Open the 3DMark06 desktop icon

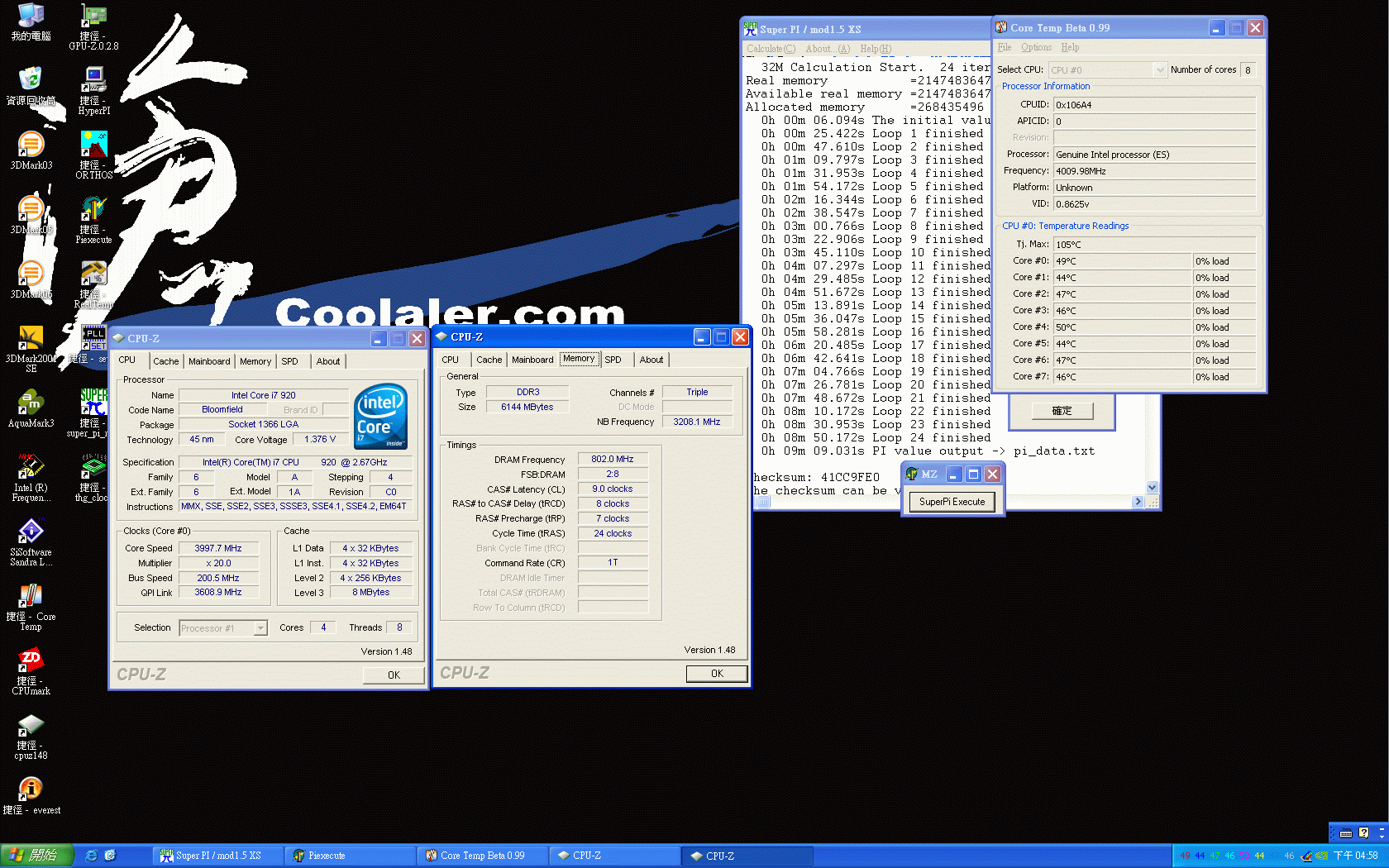pos(31,279)
